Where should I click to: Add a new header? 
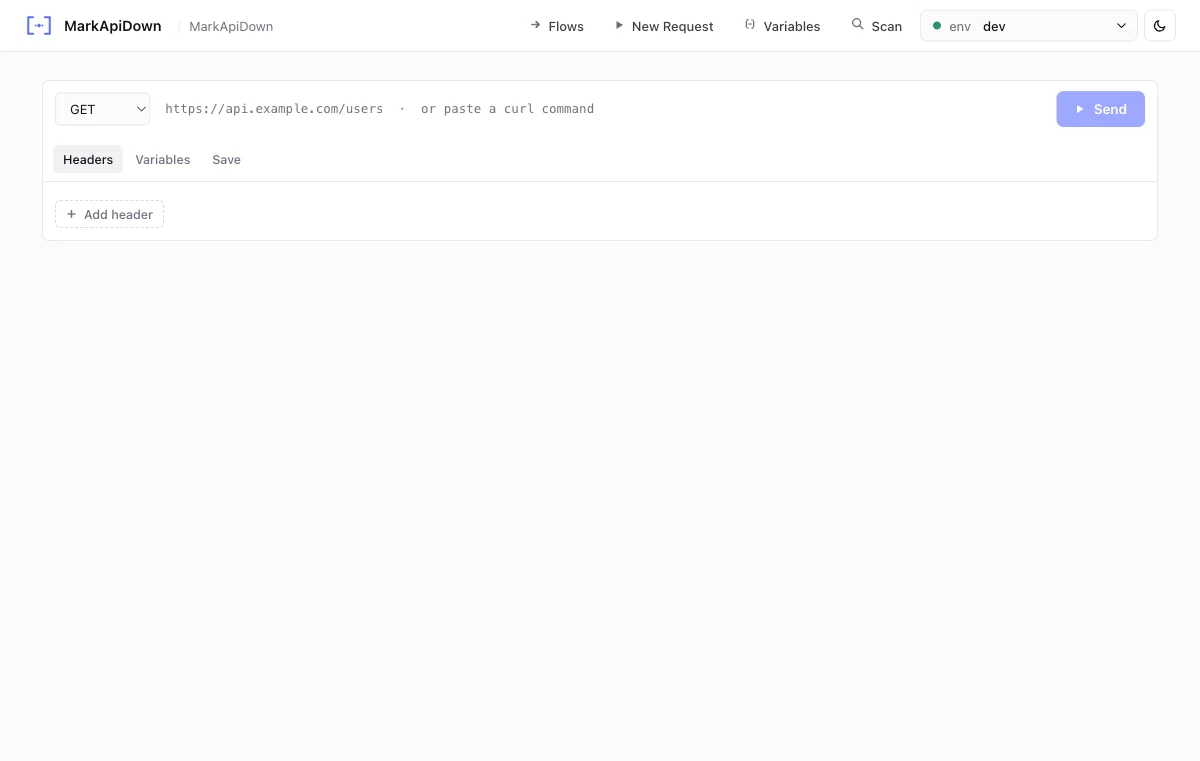(109, 214)
